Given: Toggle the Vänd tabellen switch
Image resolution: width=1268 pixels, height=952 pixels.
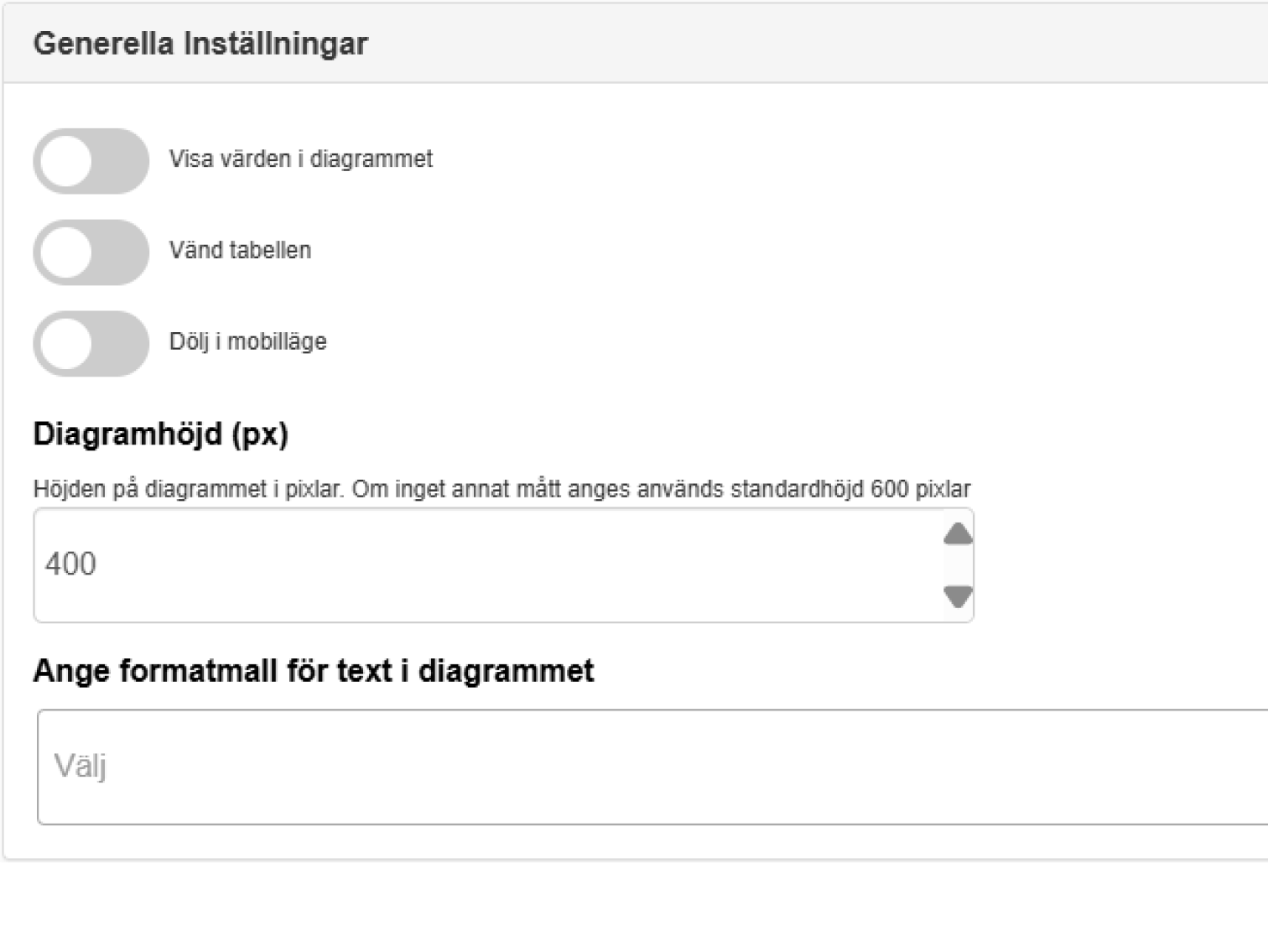Looking at the screenshot, I should pos(91,252).
